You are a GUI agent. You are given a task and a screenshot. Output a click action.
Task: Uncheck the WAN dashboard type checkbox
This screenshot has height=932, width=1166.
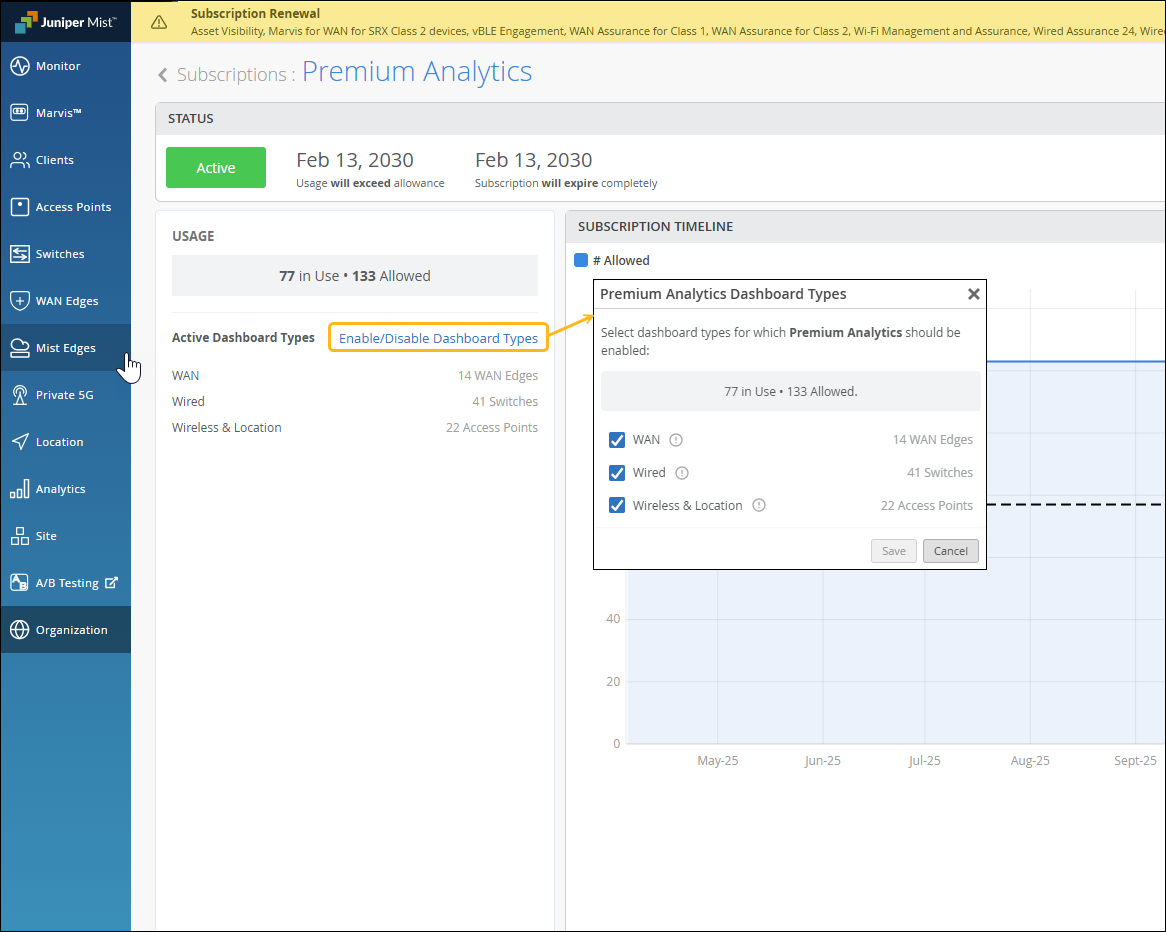click(617, 440)
